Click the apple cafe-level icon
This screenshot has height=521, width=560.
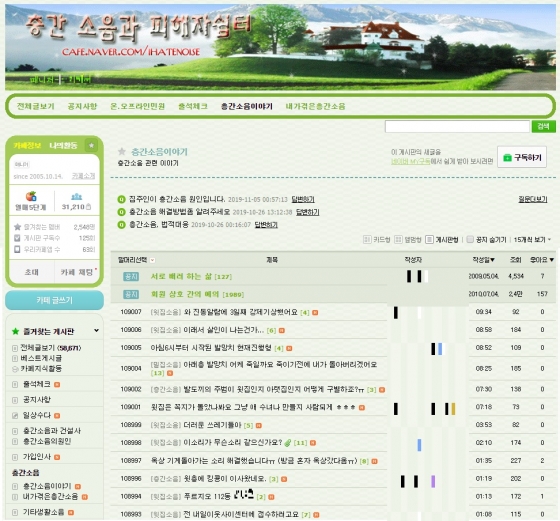(31, 196)
